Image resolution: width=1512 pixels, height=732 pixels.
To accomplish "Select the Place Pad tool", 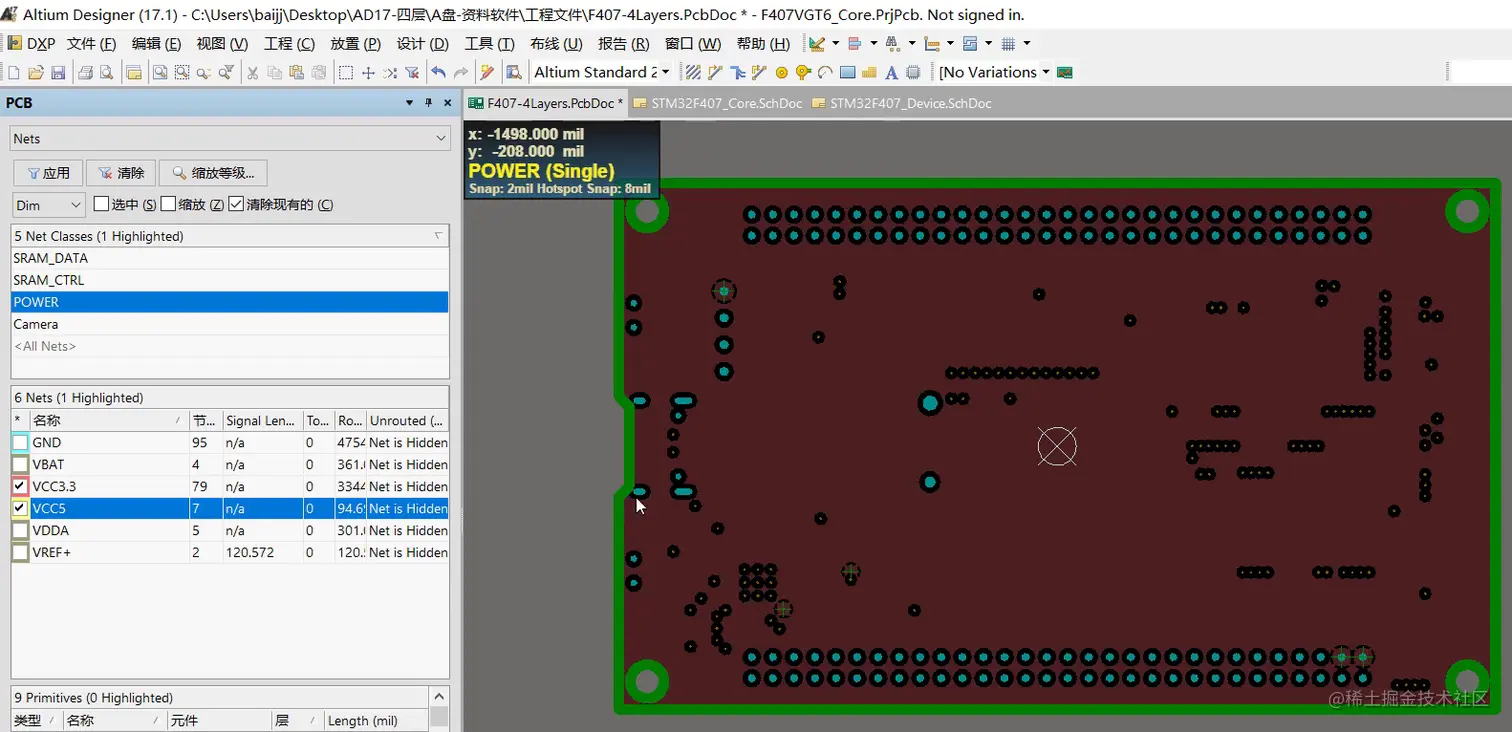I will pos(782,72).
